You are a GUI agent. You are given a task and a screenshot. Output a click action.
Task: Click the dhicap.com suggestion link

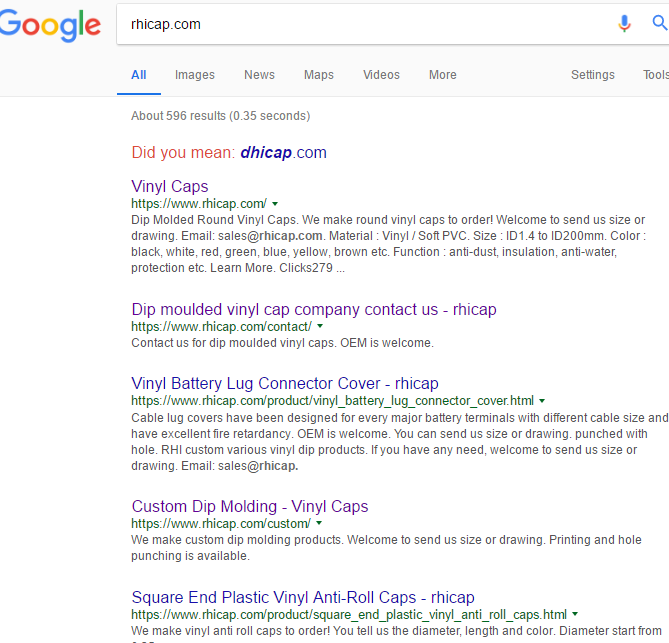(283, 153)
